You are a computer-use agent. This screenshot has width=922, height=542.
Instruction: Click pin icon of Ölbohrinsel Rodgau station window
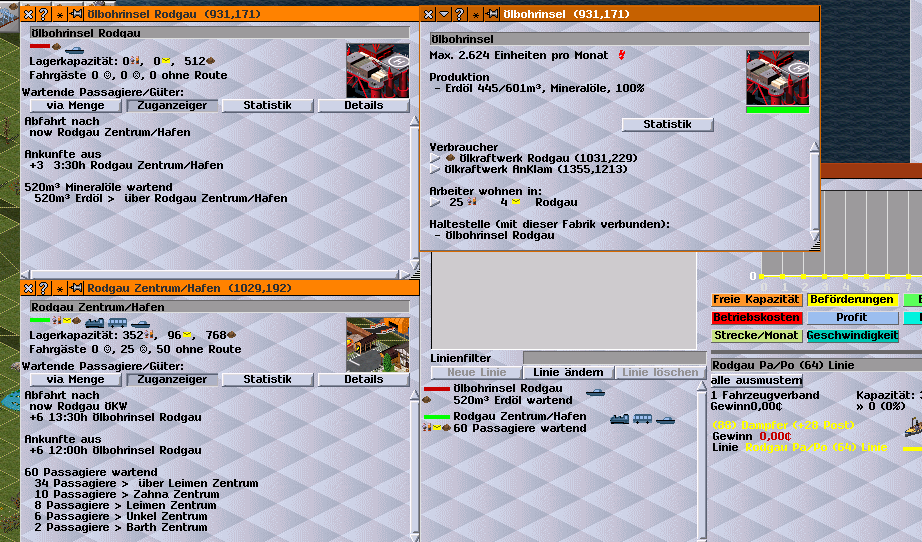(x=76, y=15)
